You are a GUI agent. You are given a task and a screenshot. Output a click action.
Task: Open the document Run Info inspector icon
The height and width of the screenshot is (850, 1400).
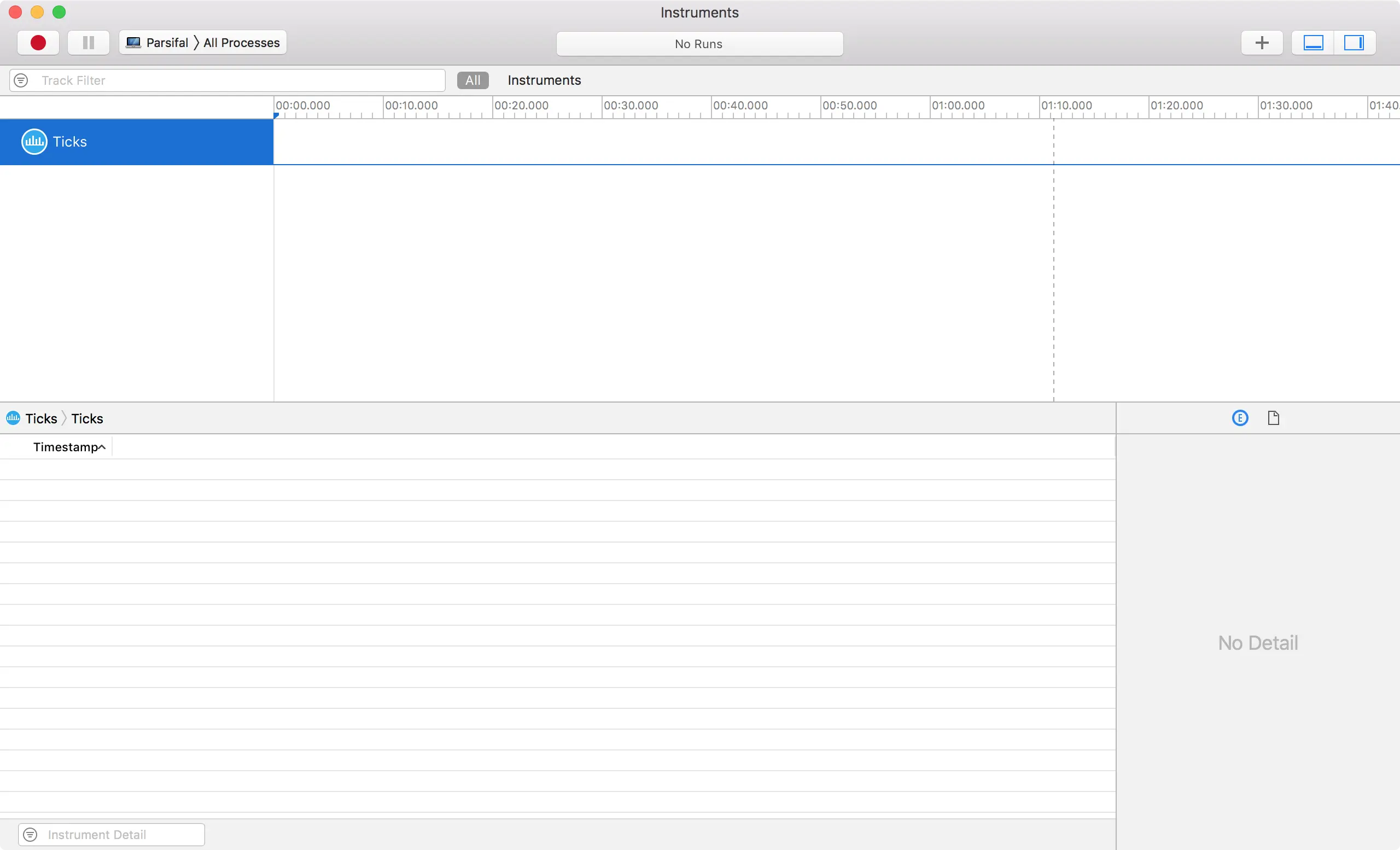pyautogui.click(x=1273, y=418)
